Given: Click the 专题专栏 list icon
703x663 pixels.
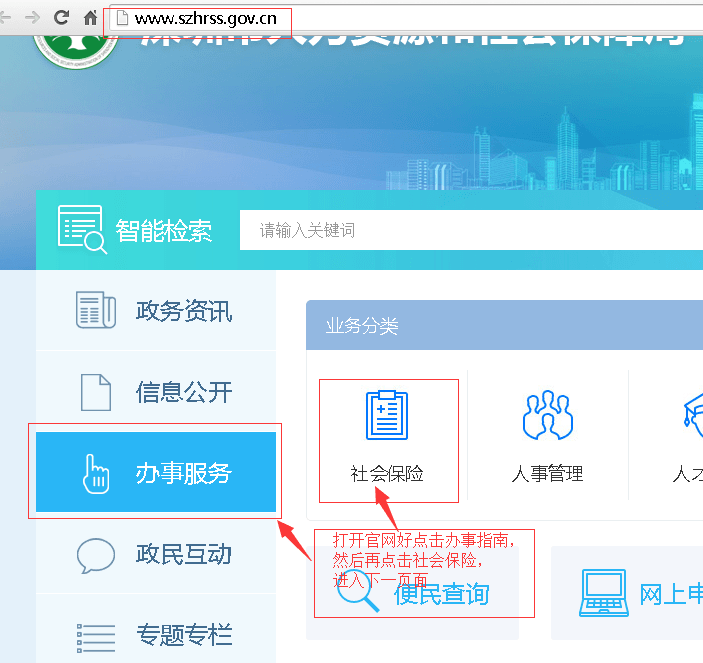Looking at the screenshot, I should (96, 638).
